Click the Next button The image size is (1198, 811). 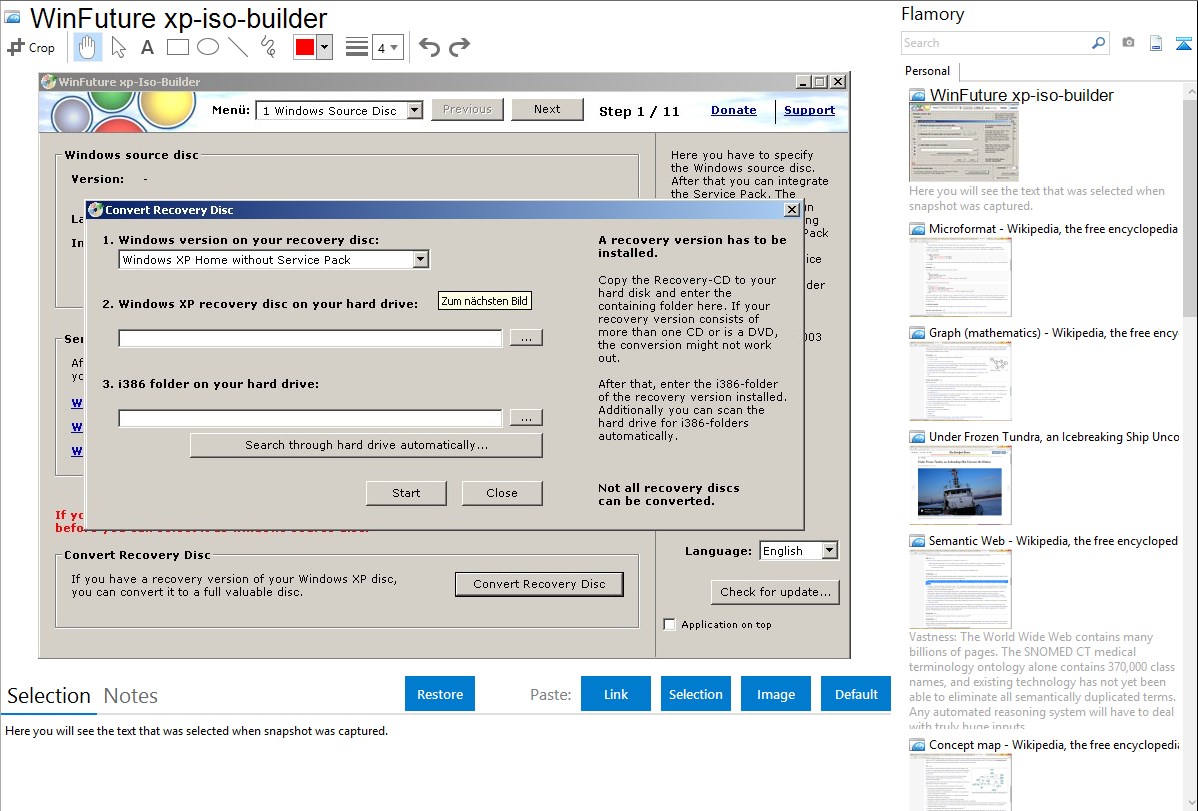click(547, 109)
